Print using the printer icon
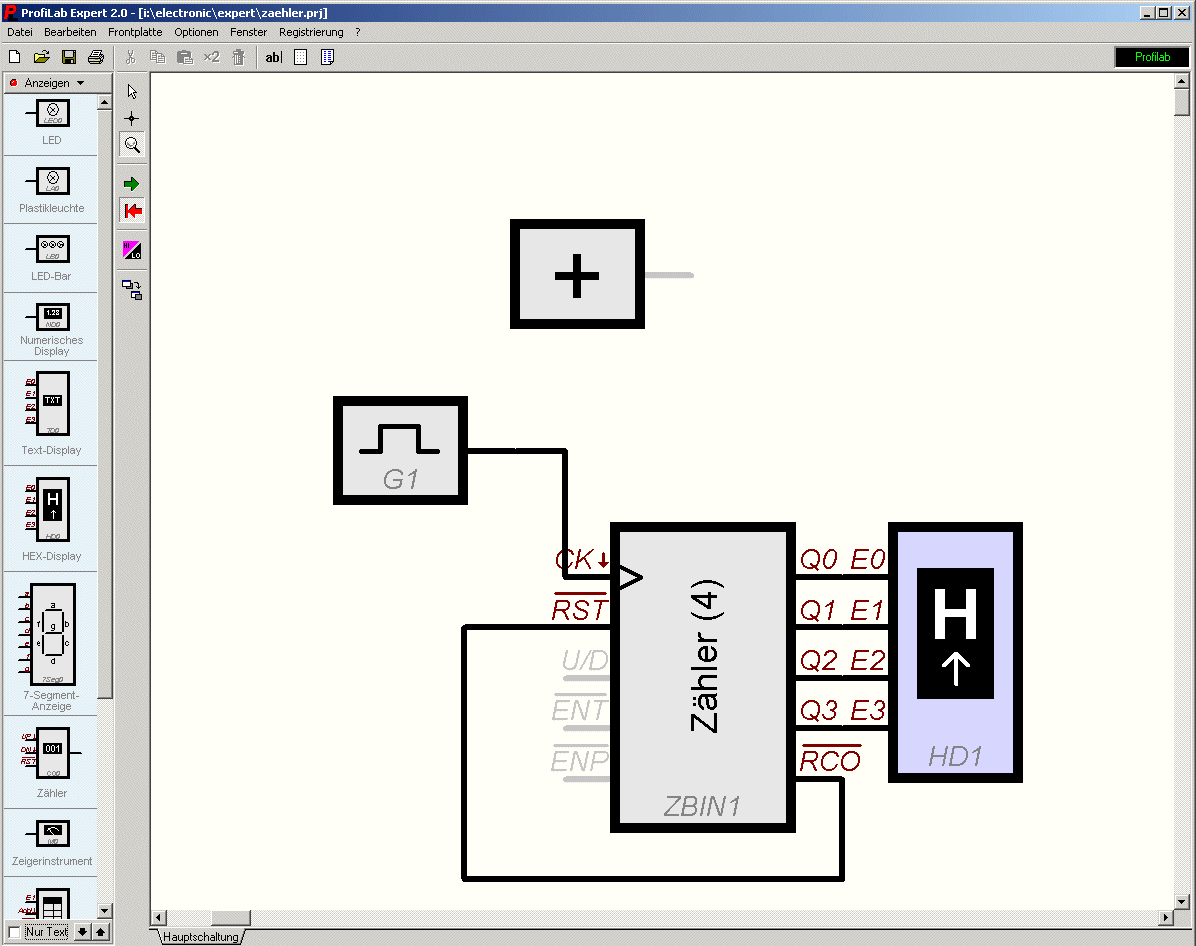 point(96,57)
